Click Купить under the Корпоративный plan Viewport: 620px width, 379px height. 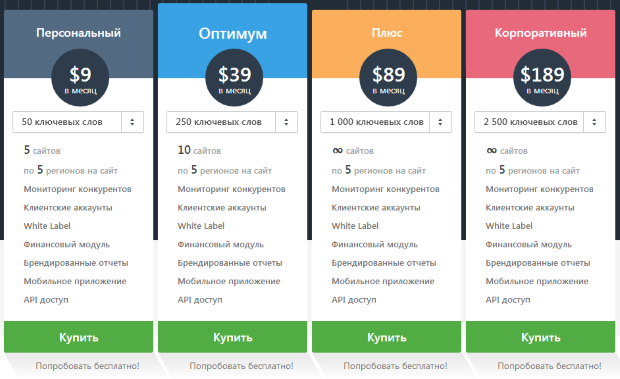[x=541, y=337]
